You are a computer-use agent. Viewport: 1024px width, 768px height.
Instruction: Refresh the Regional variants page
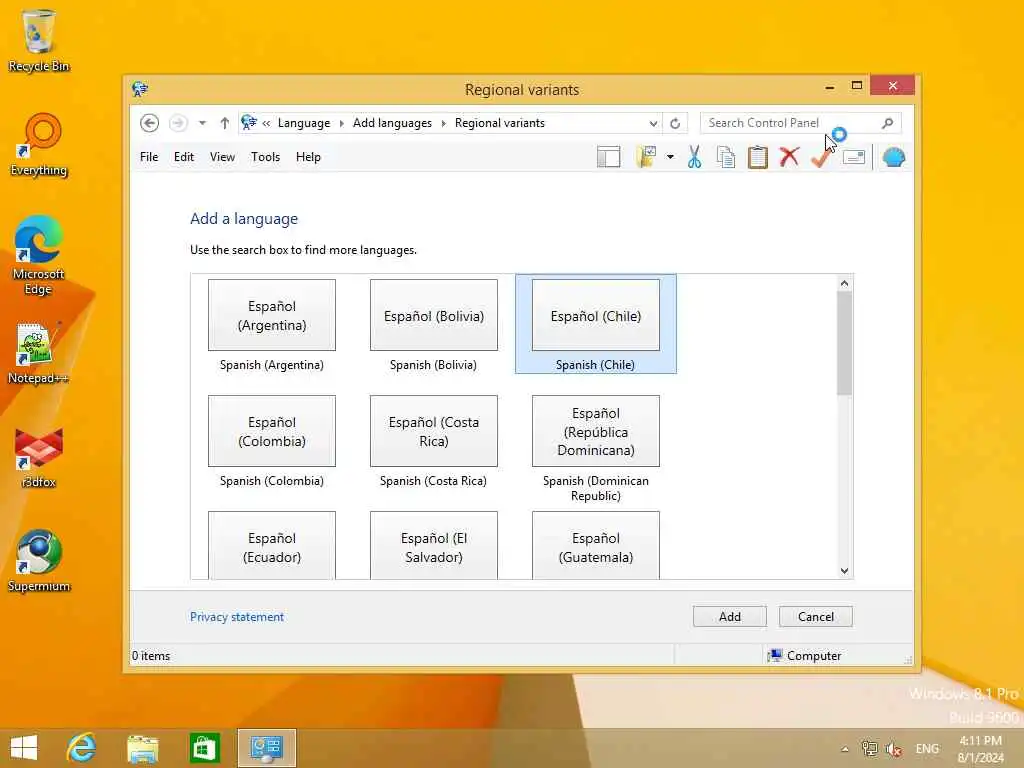(x=675, y=123)
